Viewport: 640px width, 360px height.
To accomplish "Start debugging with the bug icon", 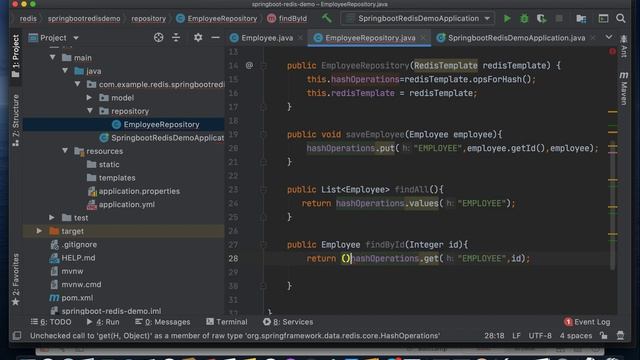I will 524,18.
